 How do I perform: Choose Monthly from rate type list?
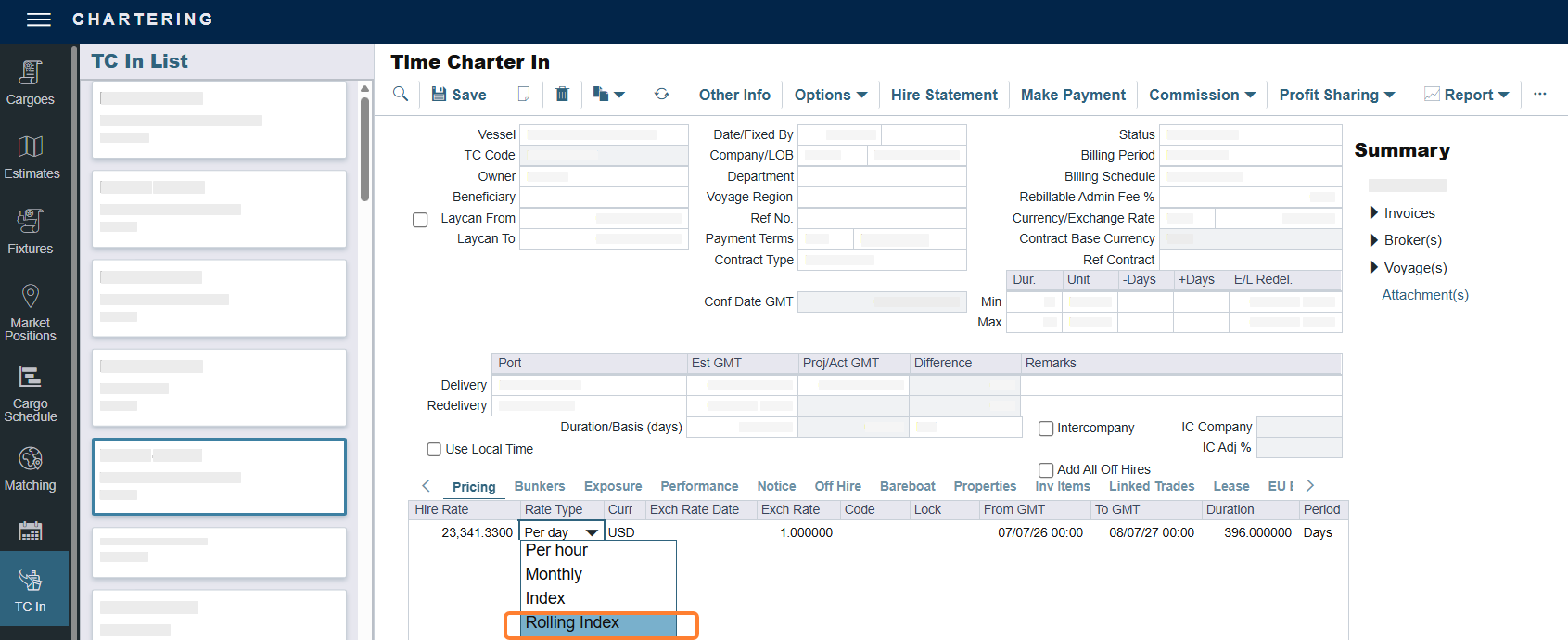pos(599,575)
